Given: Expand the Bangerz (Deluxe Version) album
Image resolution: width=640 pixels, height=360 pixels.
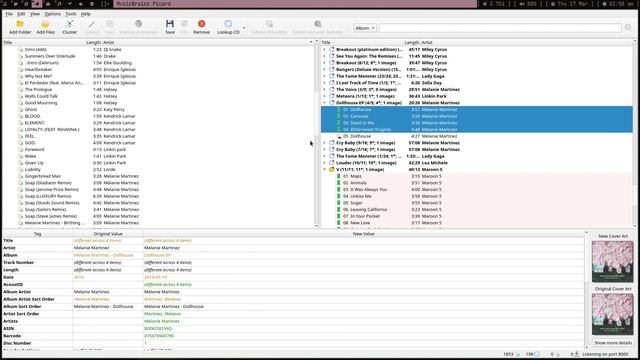Looking at the screenshot, I should [324, 70].
